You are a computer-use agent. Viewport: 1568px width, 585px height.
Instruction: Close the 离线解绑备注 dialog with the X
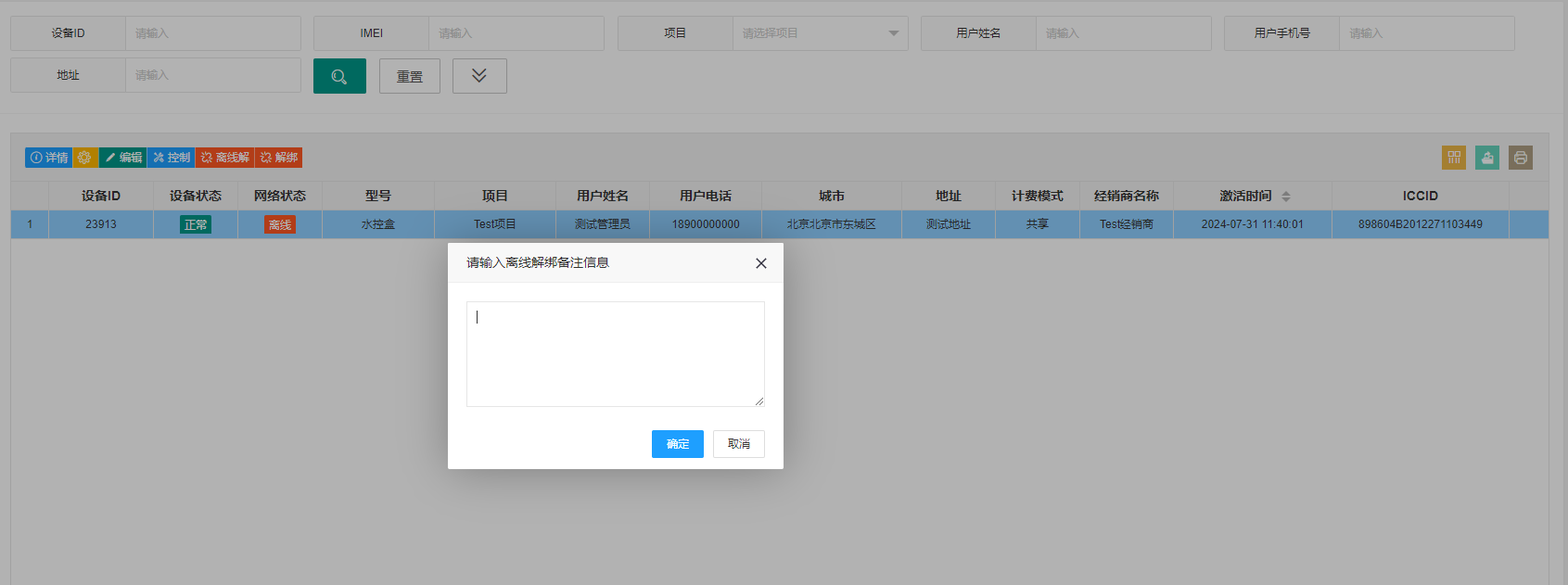[x=761, y=263]
